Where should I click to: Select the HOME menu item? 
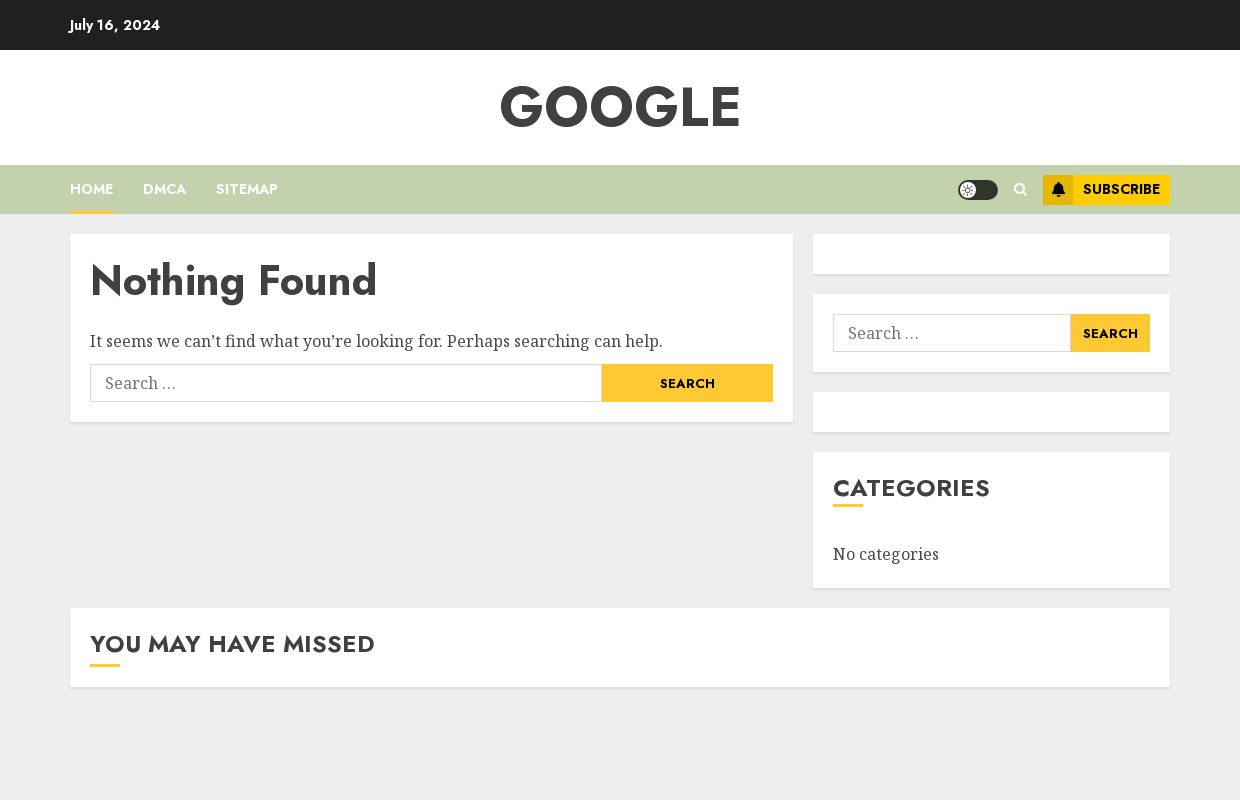pos(91,189)
